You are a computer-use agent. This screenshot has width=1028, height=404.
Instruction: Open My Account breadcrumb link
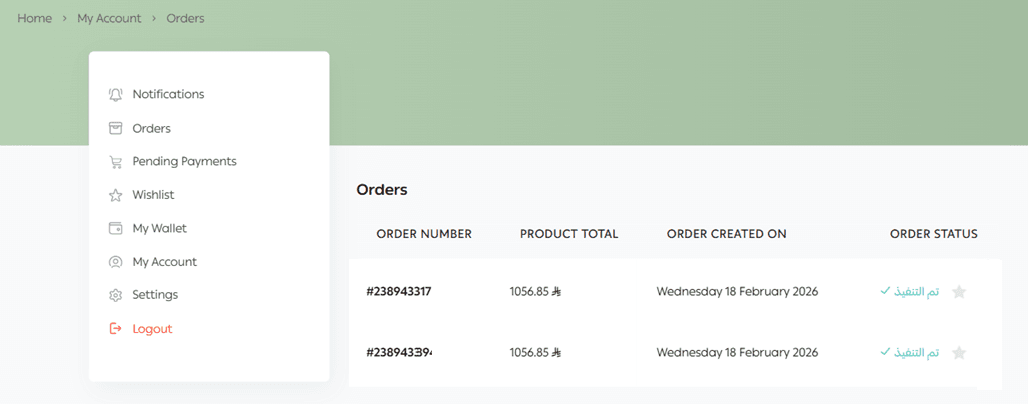[109, 18]
